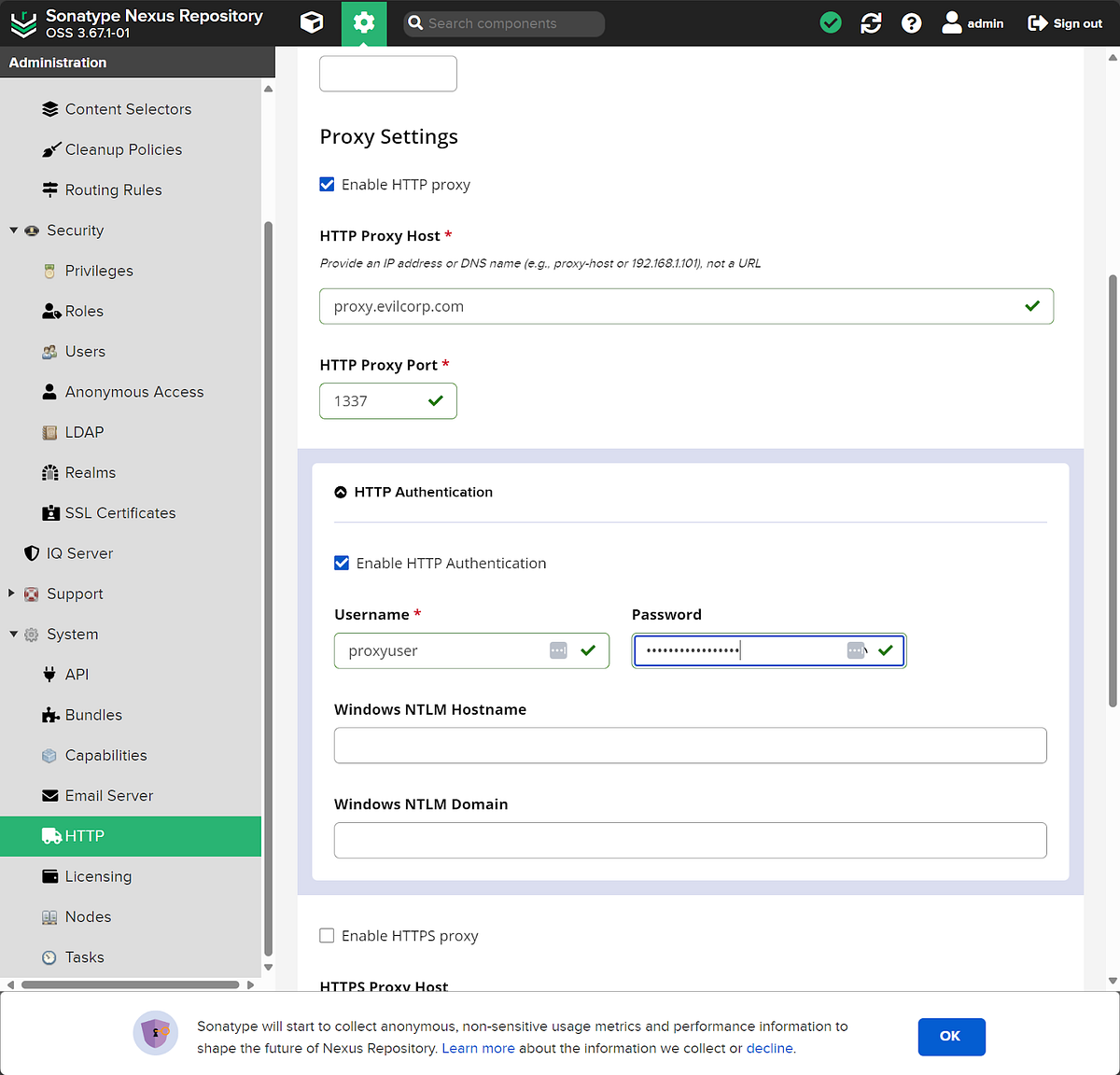This screenshot has height=1075, width=1120.
Task: Click the Windows NTLM Domain field
Action: tap(691, 840)
